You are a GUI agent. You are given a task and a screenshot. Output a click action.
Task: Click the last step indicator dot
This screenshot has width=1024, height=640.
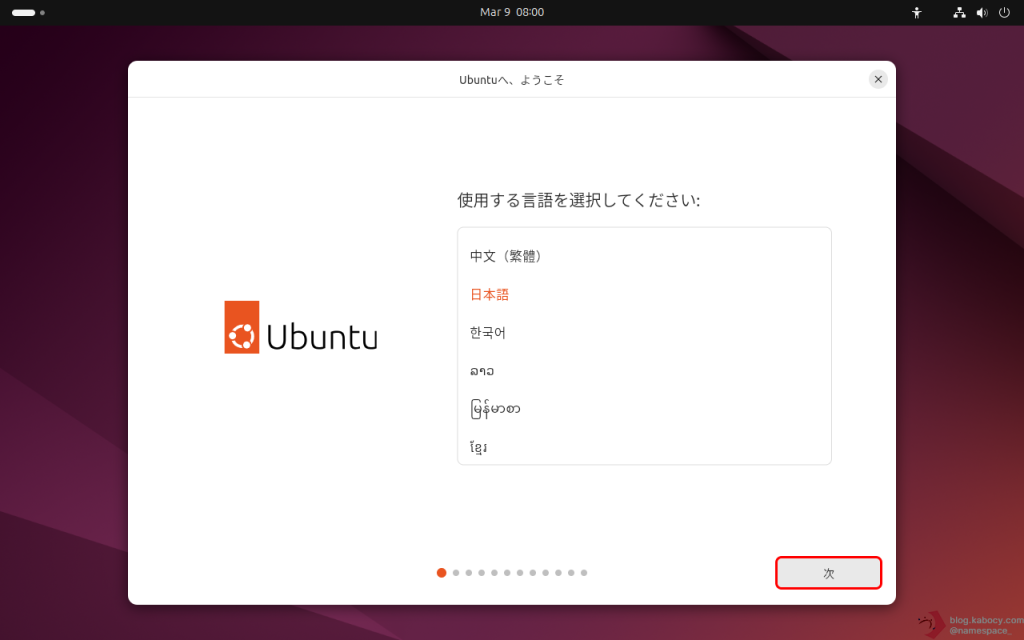click(x=584, y=573)
